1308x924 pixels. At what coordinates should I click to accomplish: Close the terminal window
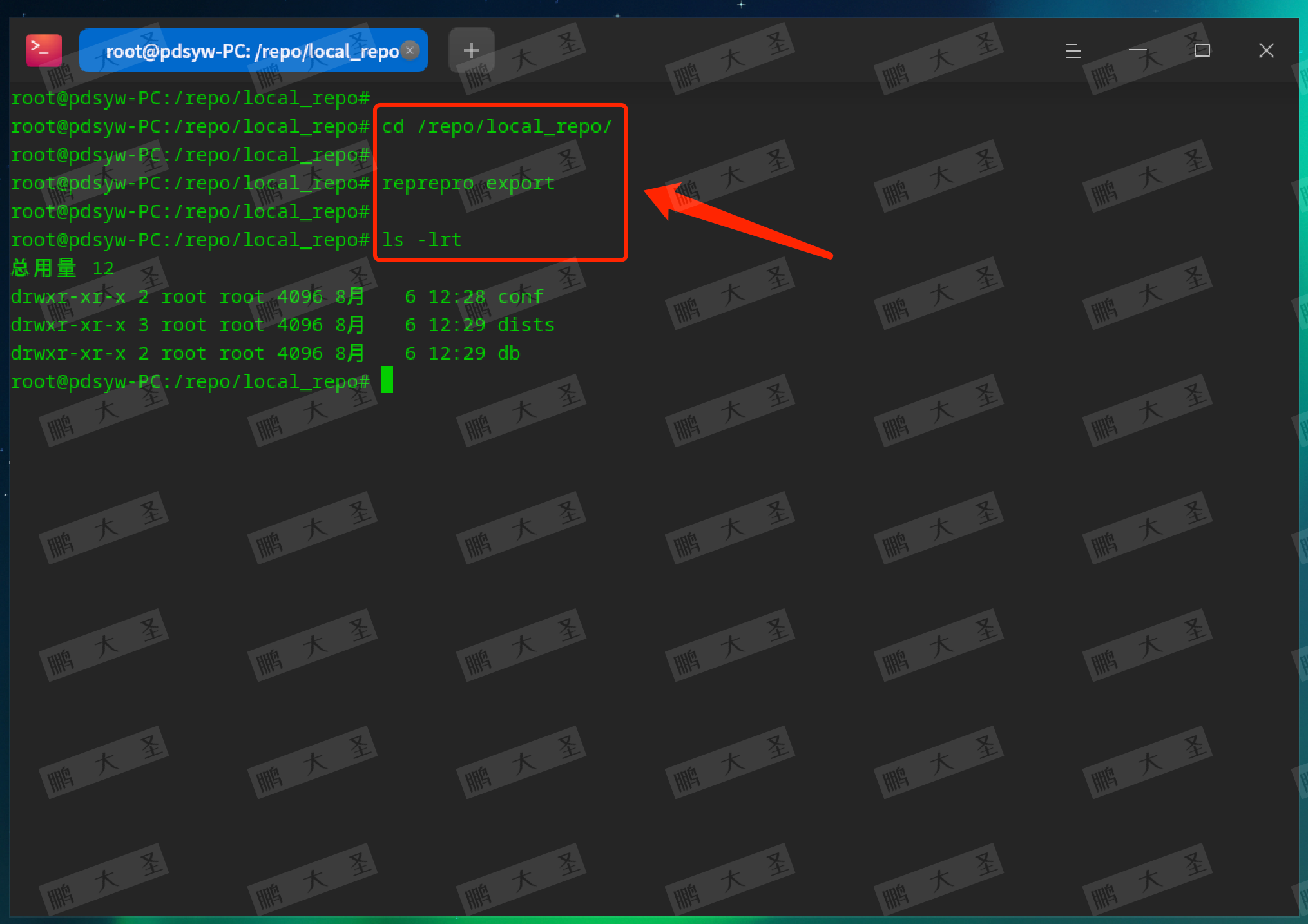(x=1266, y=50)
